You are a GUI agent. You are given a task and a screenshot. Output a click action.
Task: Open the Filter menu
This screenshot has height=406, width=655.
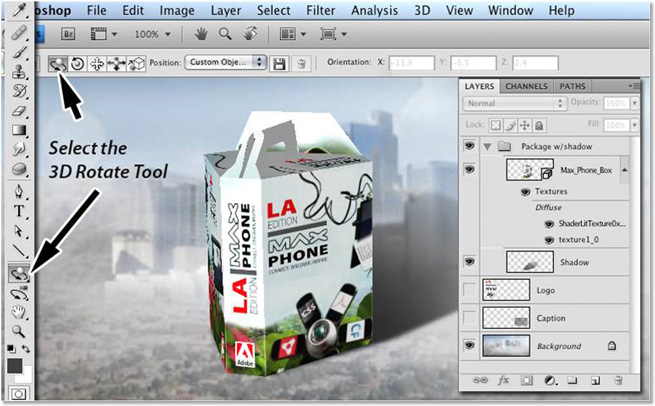pyautogui.click(x=320, y=10)
